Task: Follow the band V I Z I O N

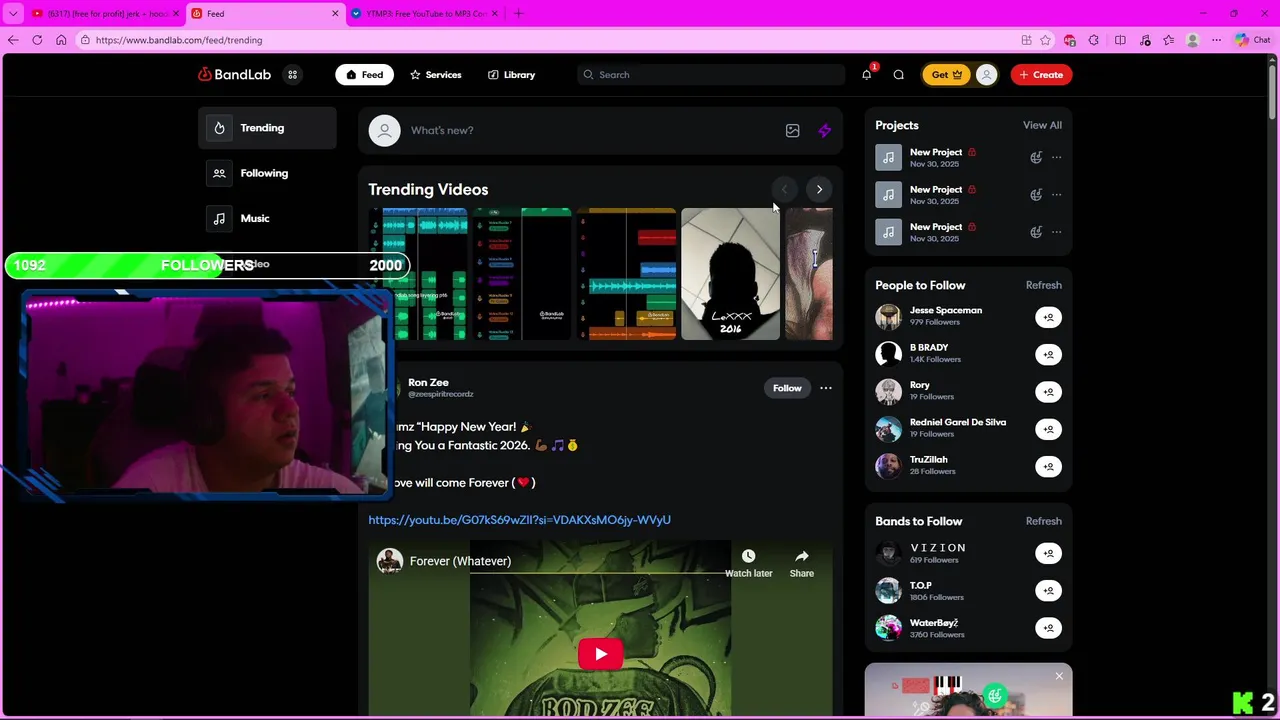Action: [x=1048, y=553]
